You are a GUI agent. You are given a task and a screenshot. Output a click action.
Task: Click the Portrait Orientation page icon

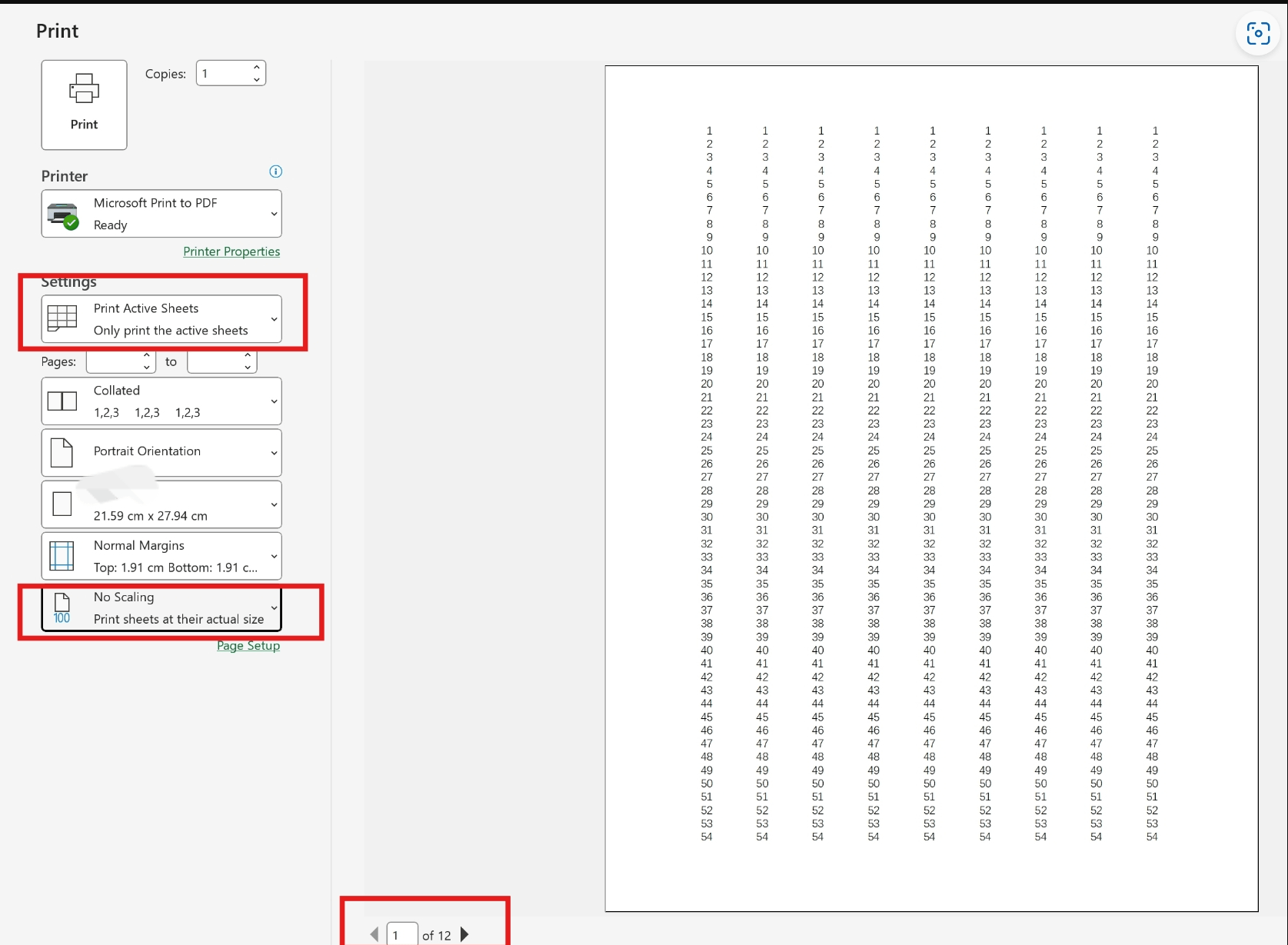(x=62, y=452)
